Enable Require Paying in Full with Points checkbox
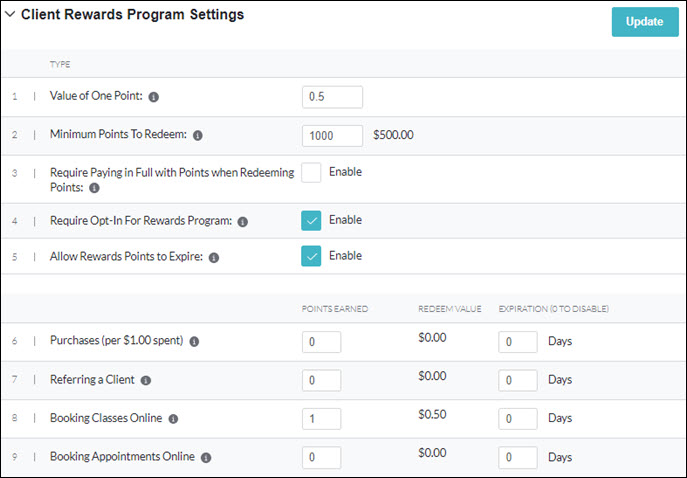The width and height of the screenshot is (687, 478). (311, 172)
